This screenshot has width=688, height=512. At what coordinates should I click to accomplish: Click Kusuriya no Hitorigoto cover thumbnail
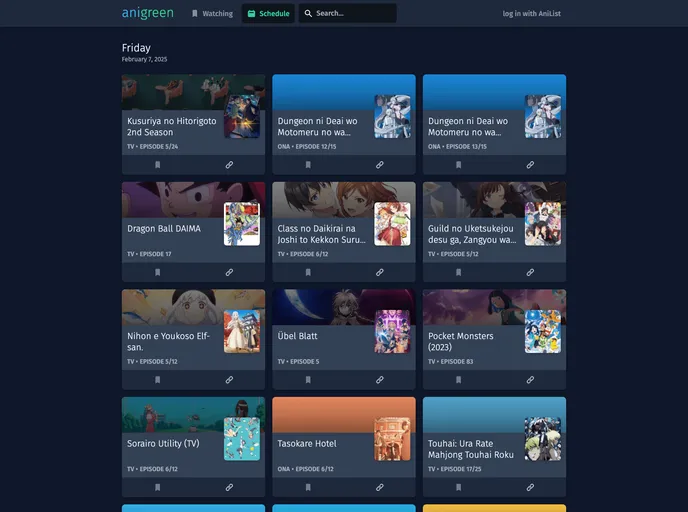pos(242,117)
